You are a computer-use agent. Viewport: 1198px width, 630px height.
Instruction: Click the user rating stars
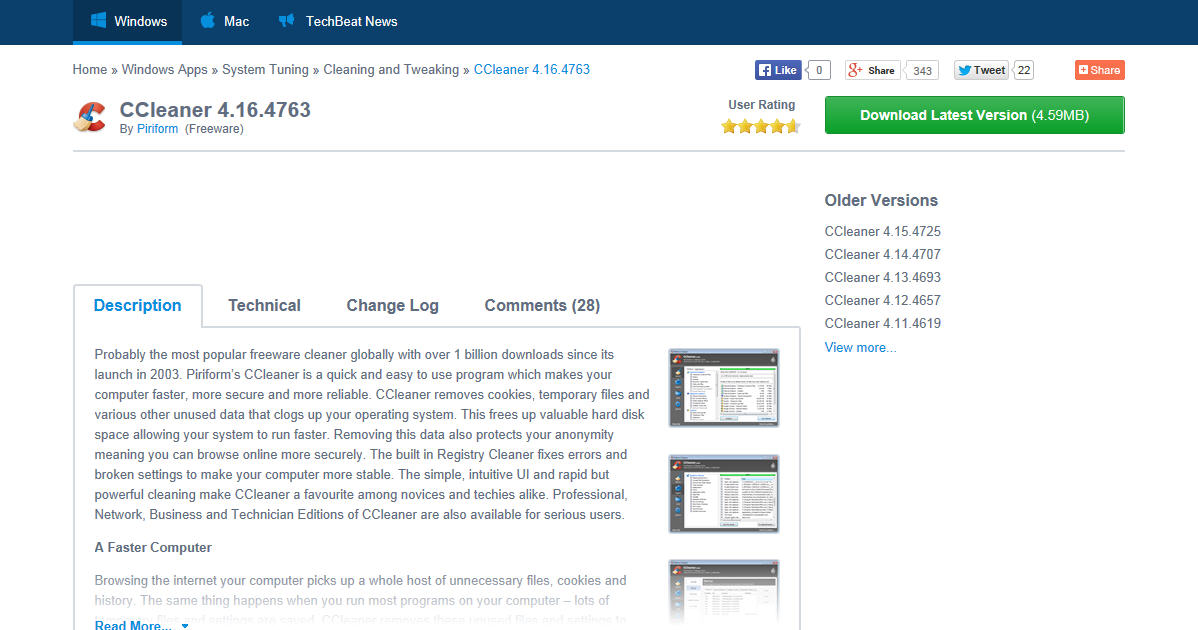761,126
